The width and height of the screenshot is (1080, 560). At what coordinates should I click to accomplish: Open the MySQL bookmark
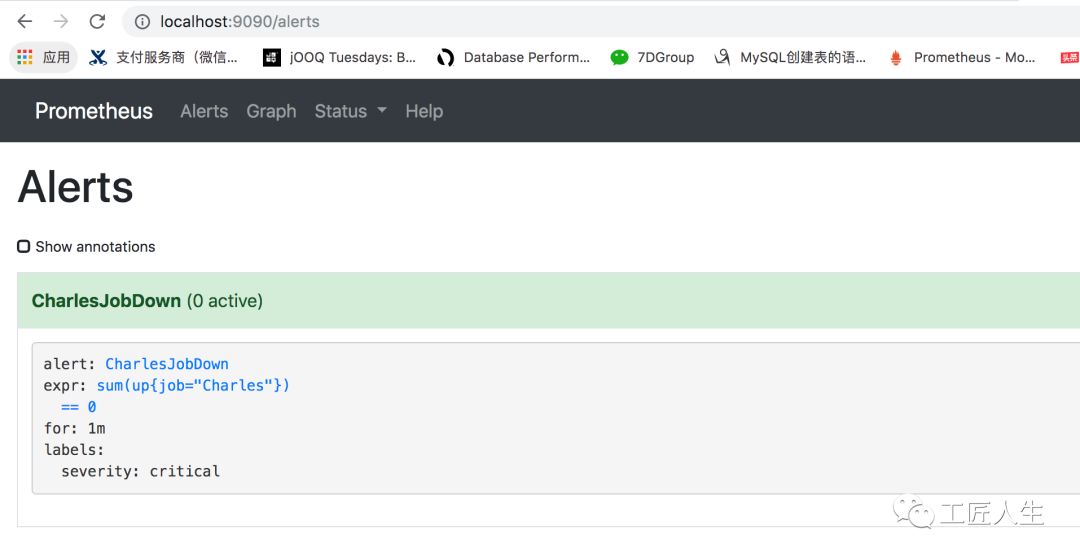(790, 57)
